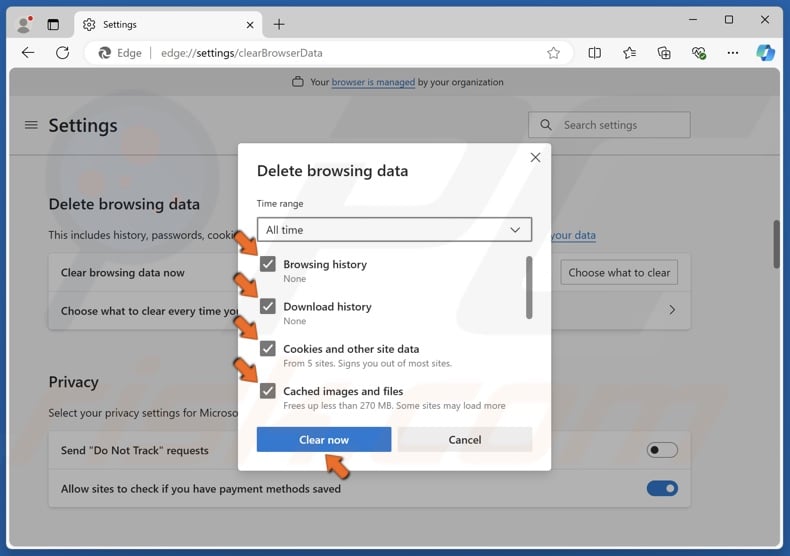This screenshot has width=790, height=556.
Task: Click the briefcase managed-browser icon
Action: point(298,82)
